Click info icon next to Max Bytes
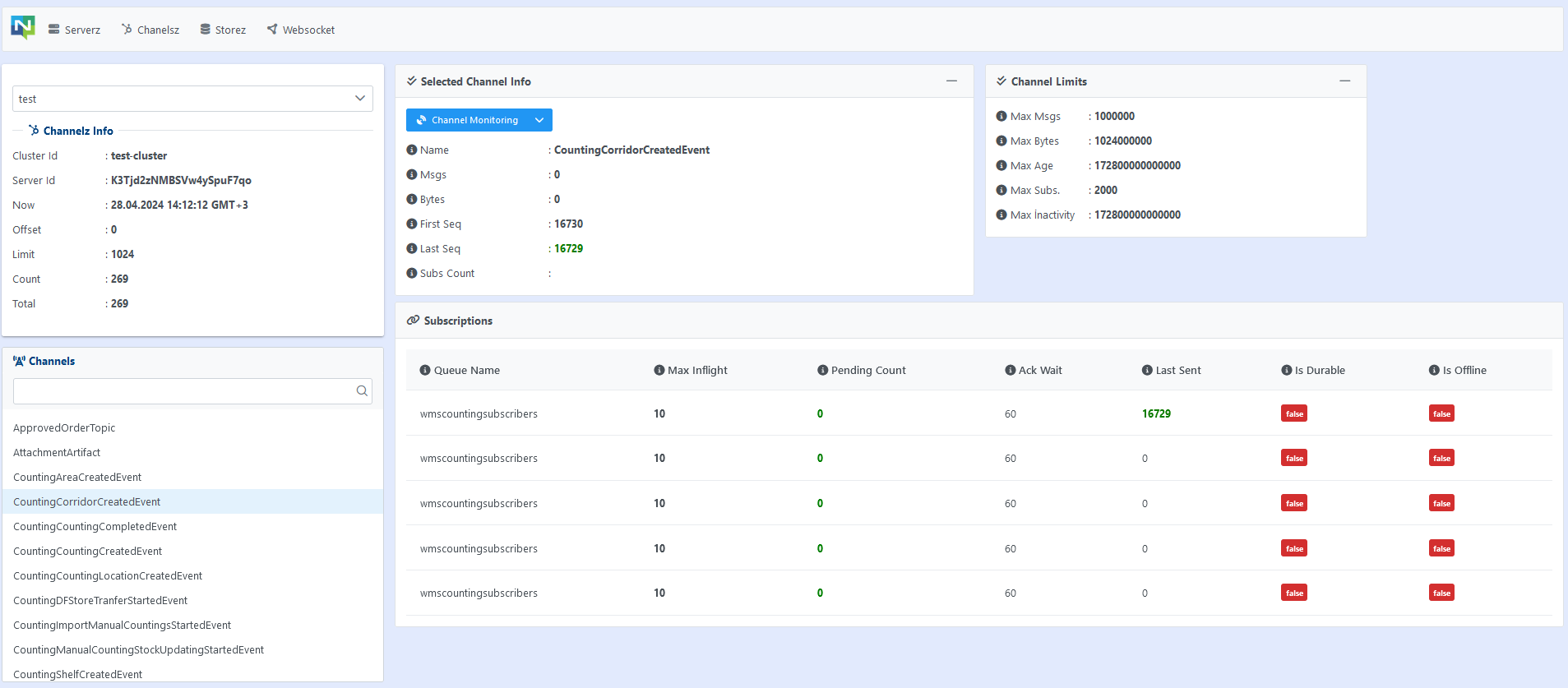The image size is (1568, 688). [x=1001, y=141]
